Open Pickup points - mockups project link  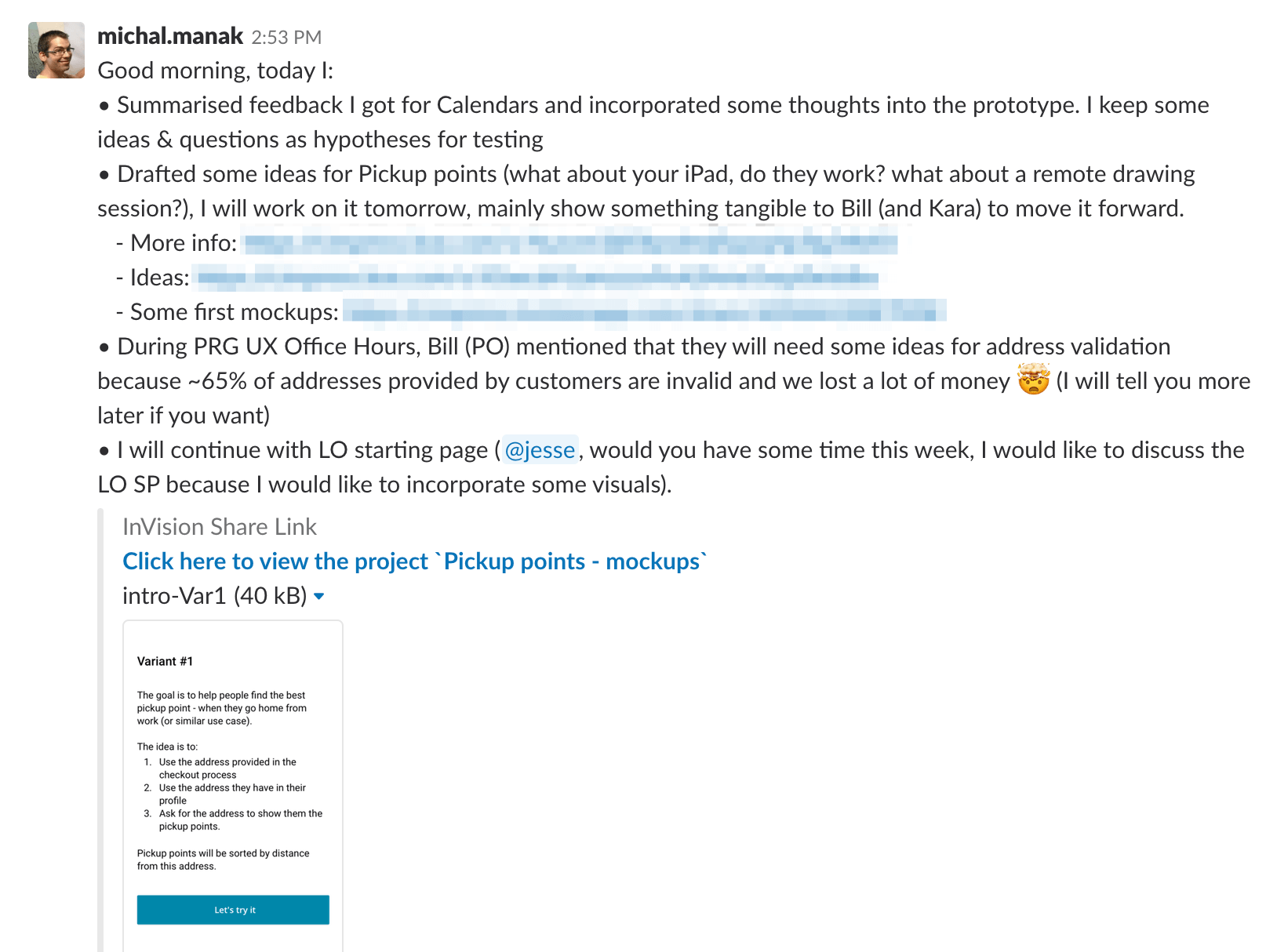point(415,561)
